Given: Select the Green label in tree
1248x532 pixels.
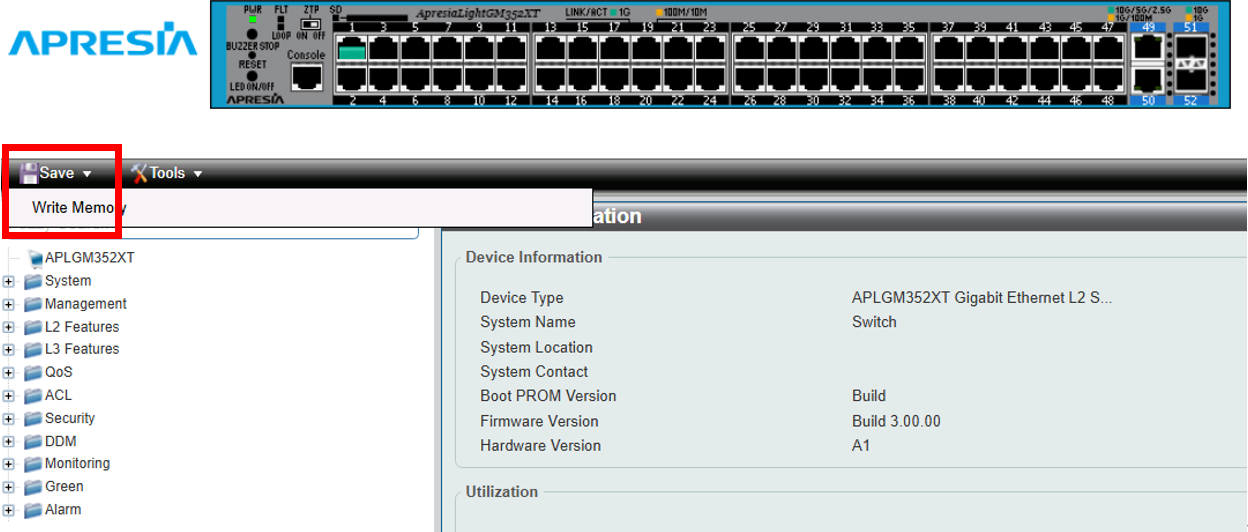Looking at the screenshot, I should tap(64, 486).
